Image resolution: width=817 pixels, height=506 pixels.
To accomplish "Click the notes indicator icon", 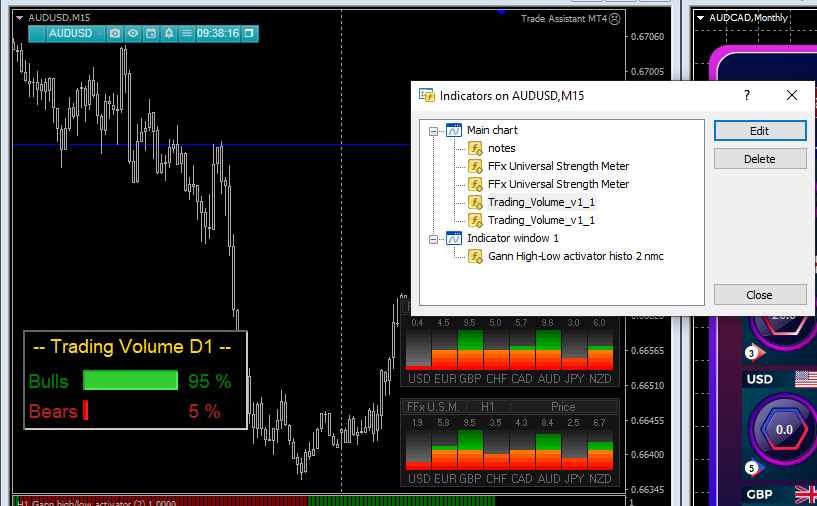I will coord(475,149).
